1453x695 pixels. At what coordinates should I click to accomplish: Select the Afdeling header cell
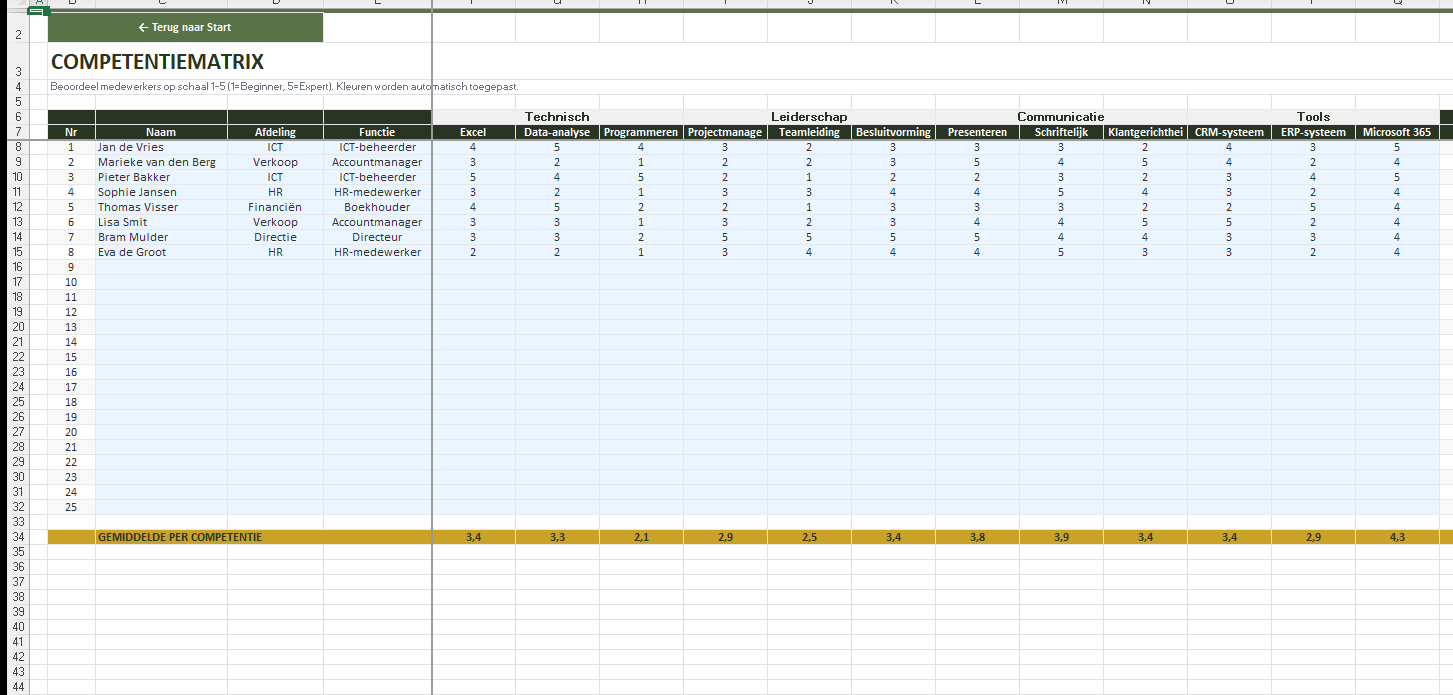pyautogui.click(x=275, y=132)
